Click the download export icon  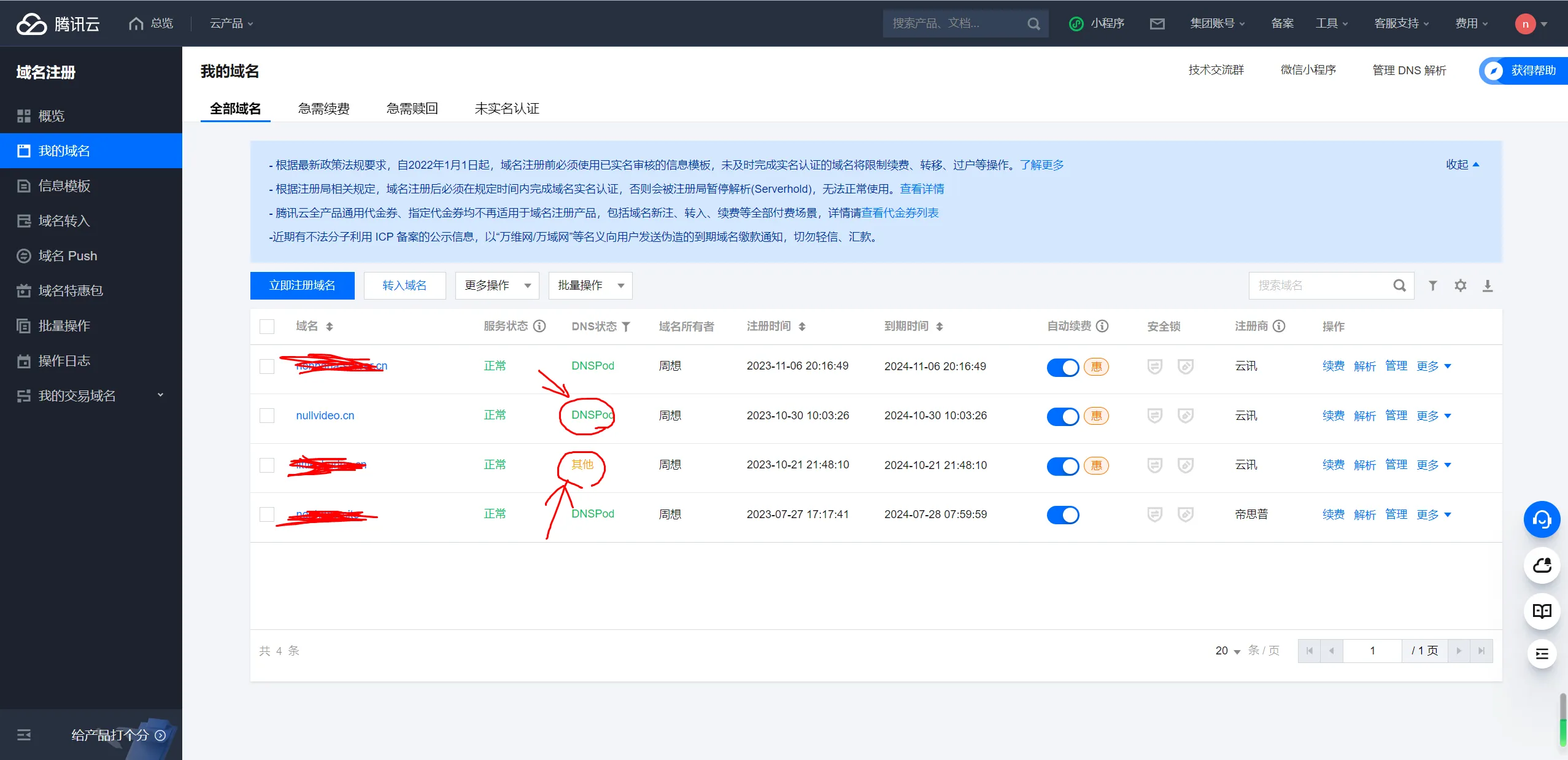pos(1488,285)
